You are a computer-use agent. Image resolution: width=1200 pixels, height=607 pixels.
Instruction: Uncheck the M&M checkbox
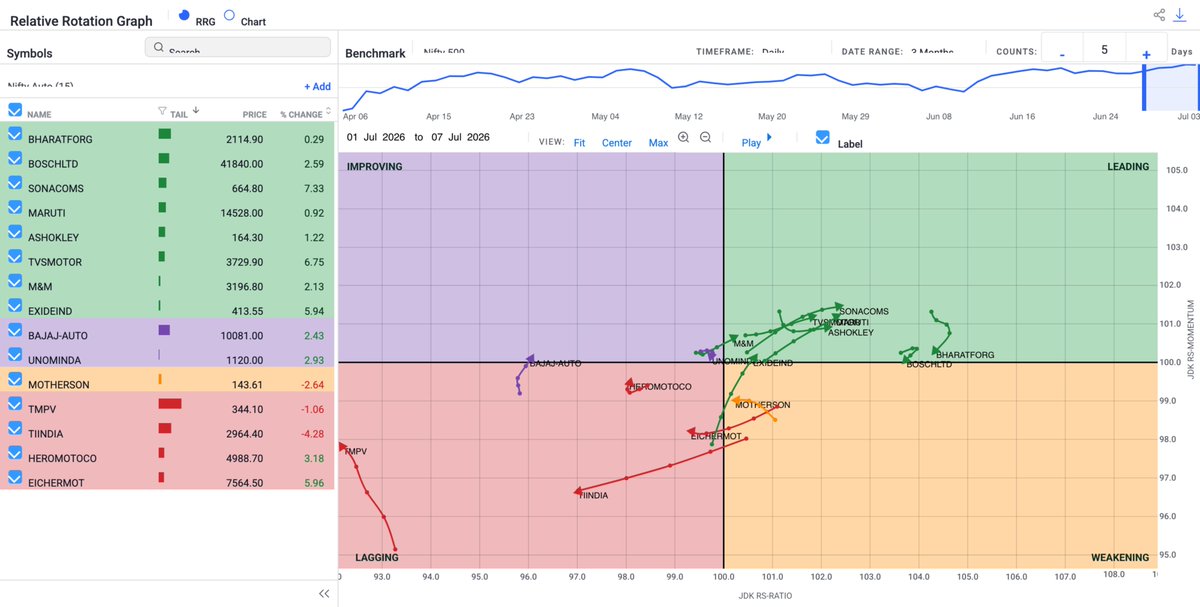click(15, 281)
